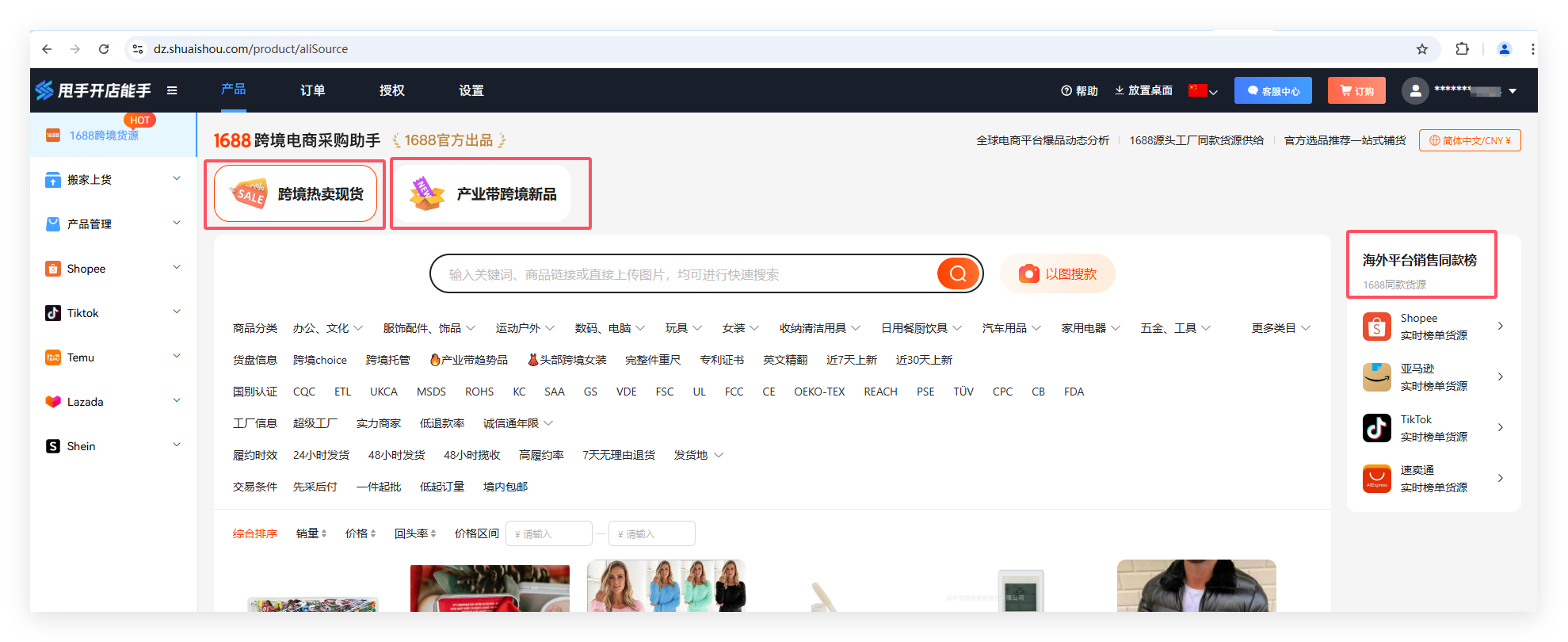The width and height of the screenshot is (1568, 642).
Task: Click the Shopee icon in the sidebar
Action: coord(53,269)
